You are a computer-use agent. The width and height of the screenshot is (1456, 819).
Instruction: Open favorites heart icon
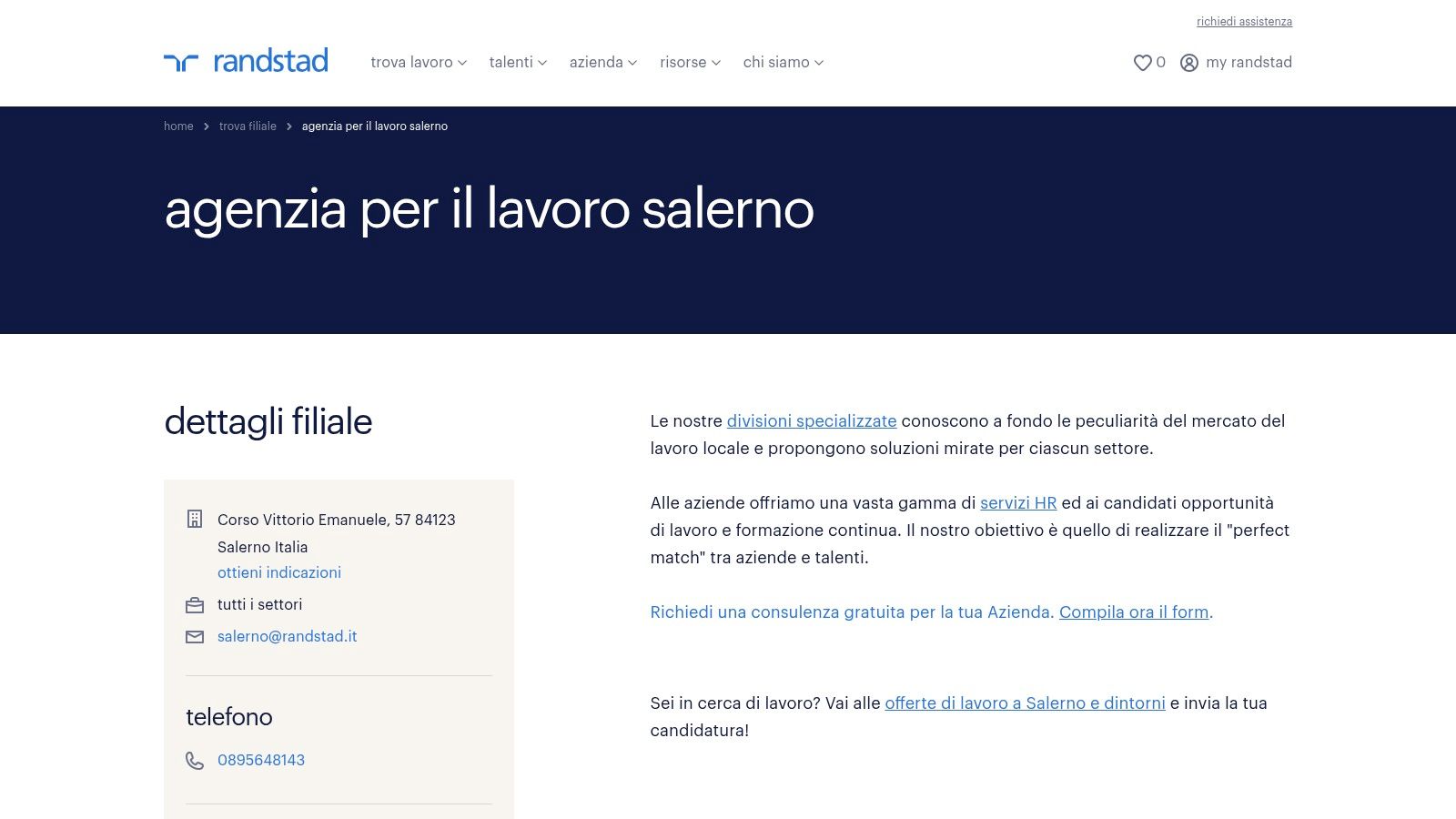[1142, 63]
